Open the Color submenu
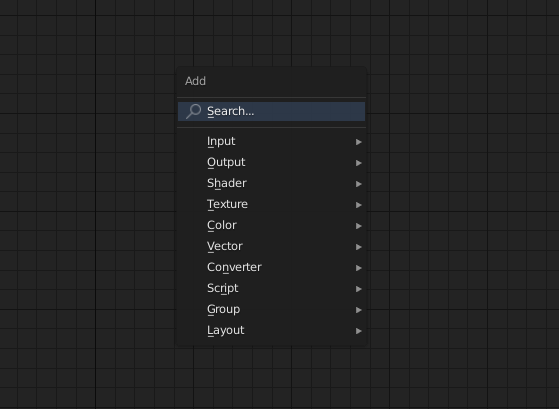The image size is (559, 409). coord(271,226)
